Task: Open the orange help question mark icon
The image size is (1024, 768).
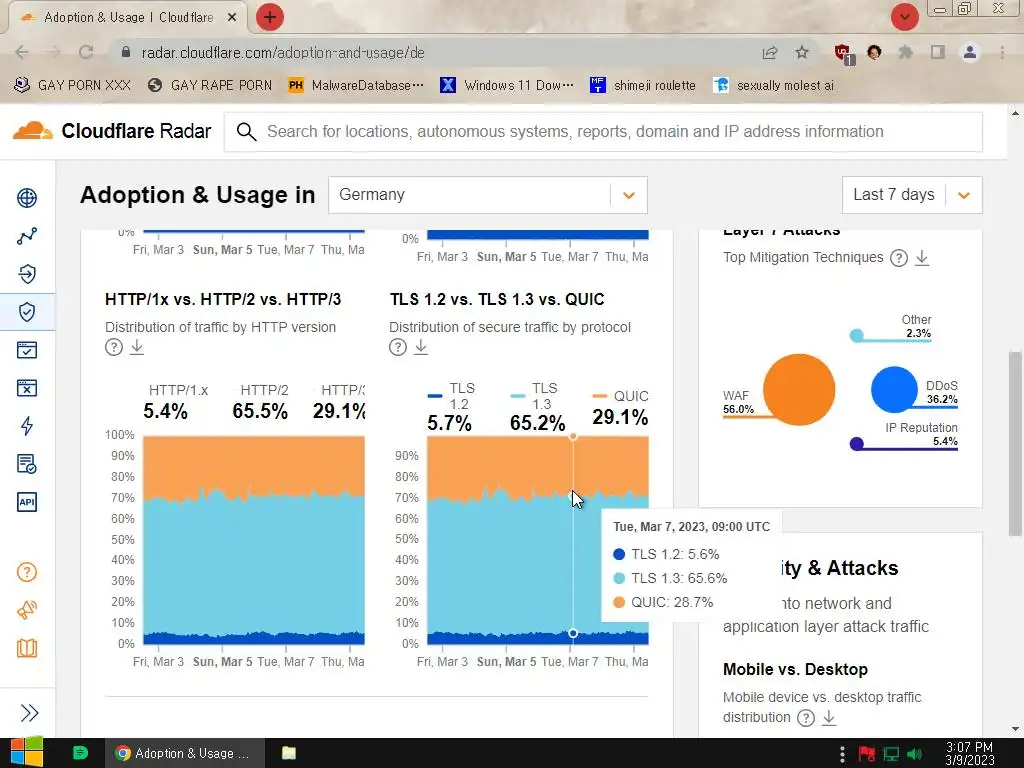Action: pyautogui.click(x=27, y=572)
